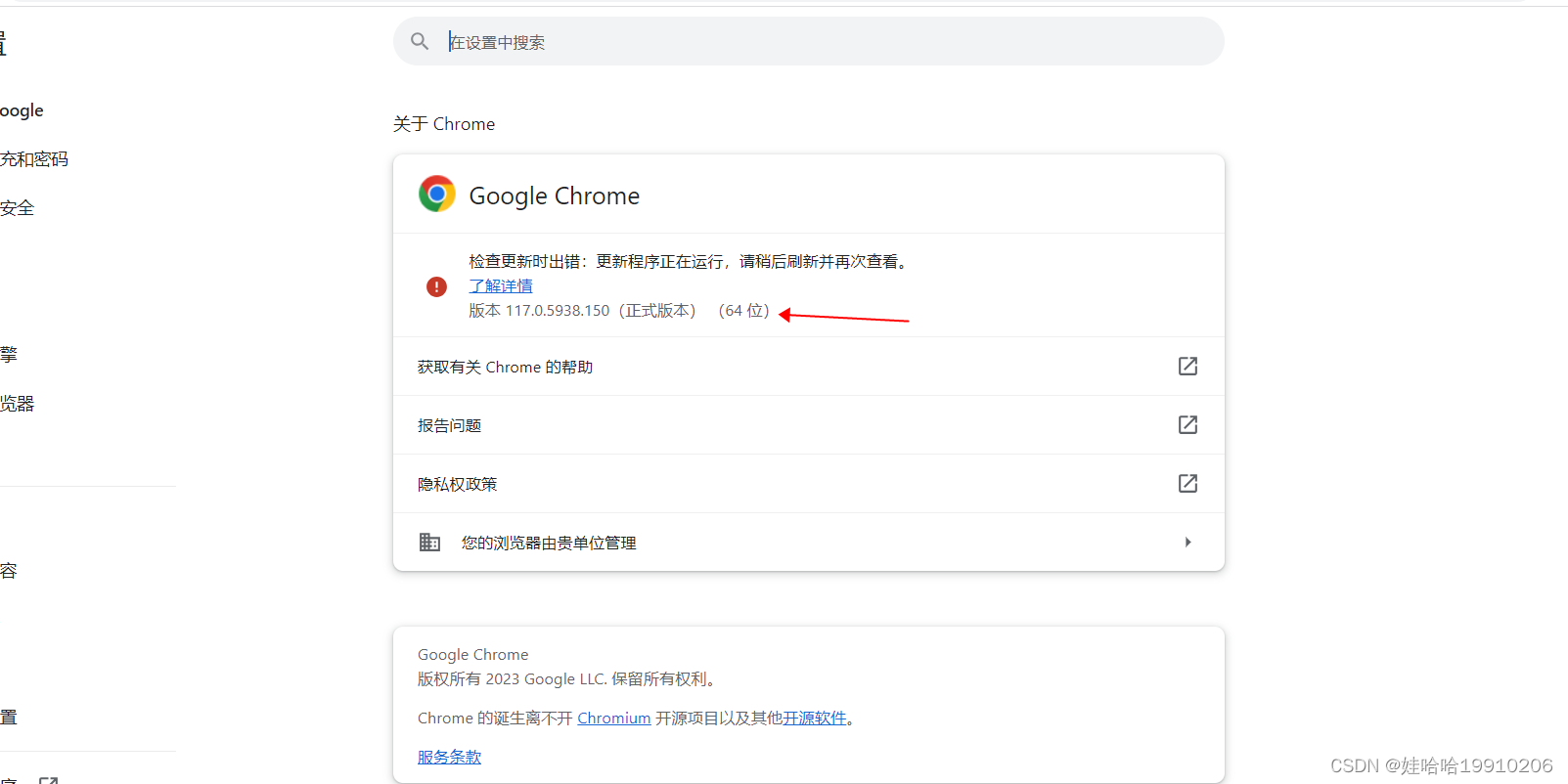Click the 报告问题 row

tap(809, 425)
